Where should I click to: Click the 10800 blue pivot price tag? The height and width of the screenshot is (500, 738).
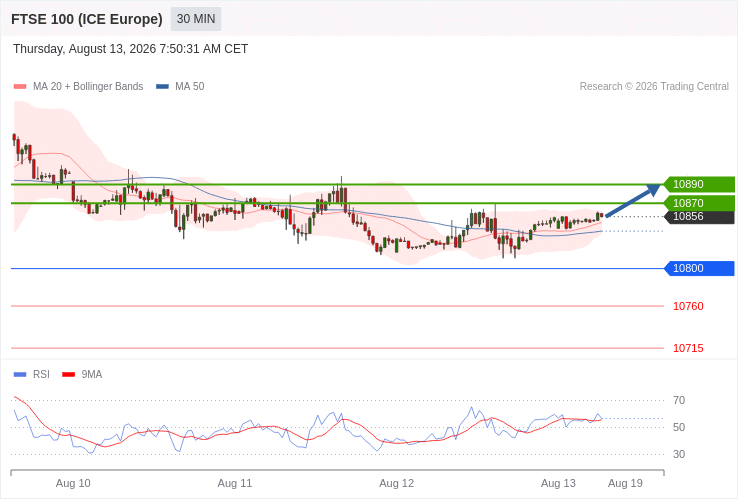pos(699,268)
